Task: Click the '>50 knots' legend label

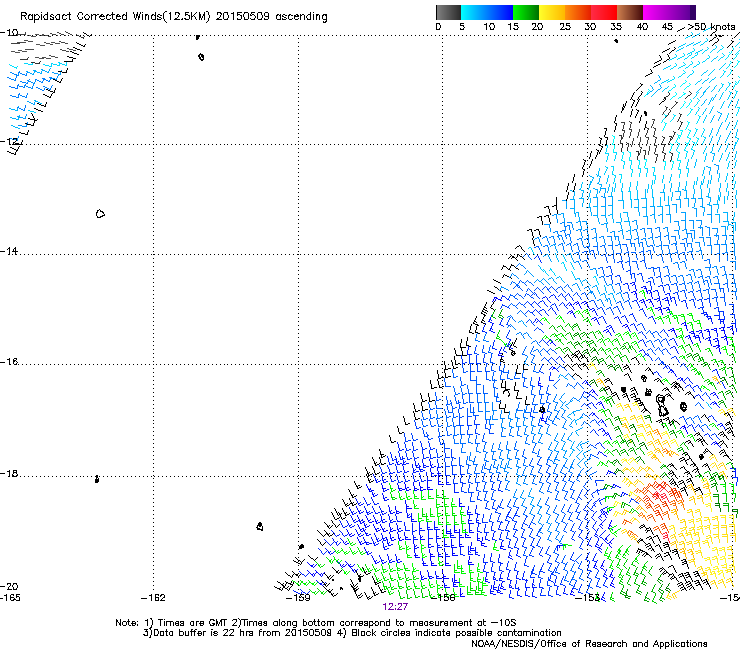Action: point(711,27)
